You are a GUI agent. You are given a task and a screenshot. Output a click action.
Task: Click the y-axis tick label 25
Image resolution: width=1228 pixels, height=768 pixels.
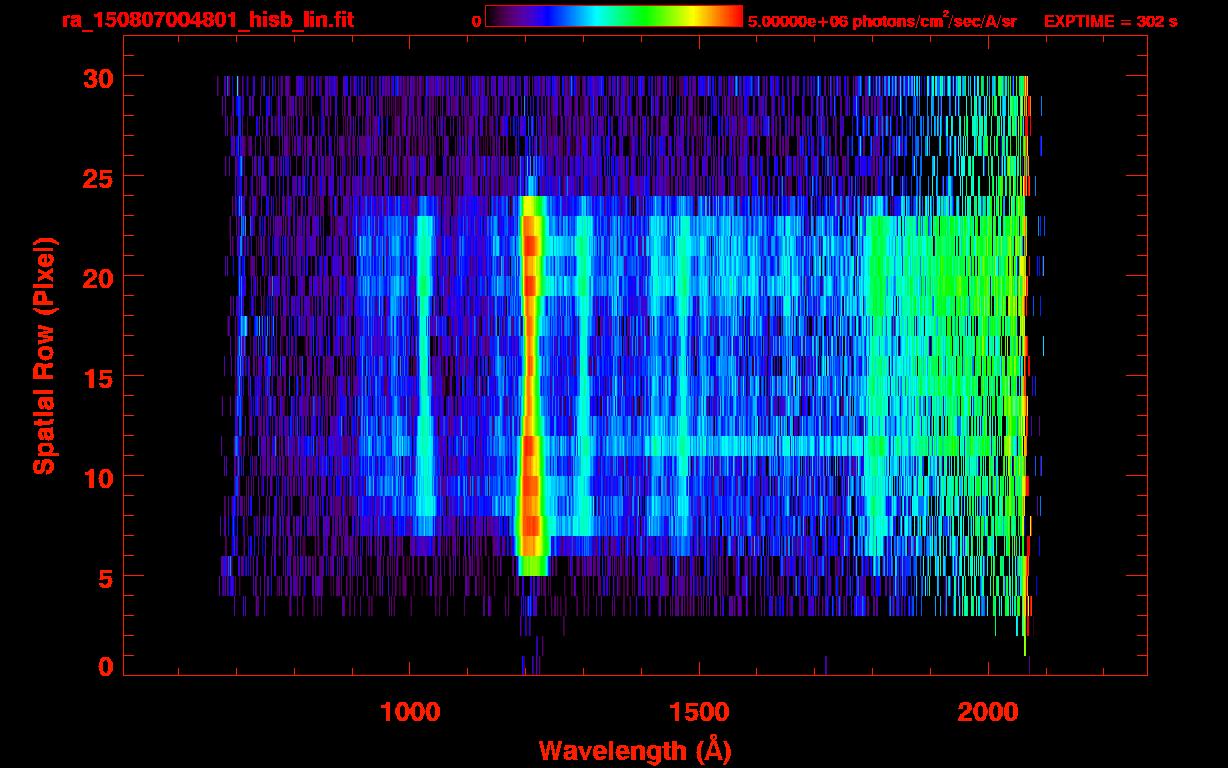point(96,177)
